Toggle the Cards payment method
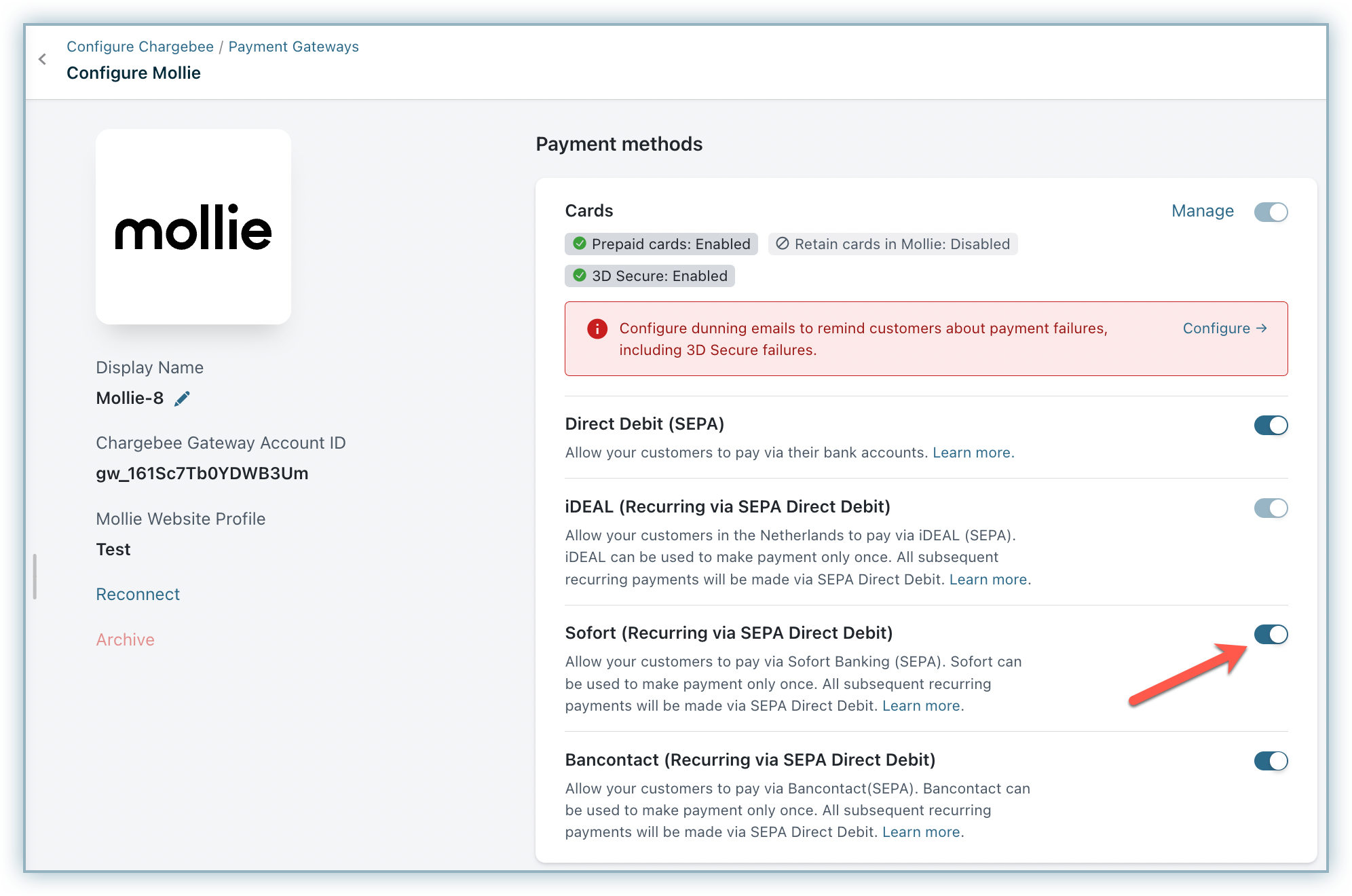The width and height of the screenshot is (1352, 896). pyautogui.click(x=1271, y=212)
